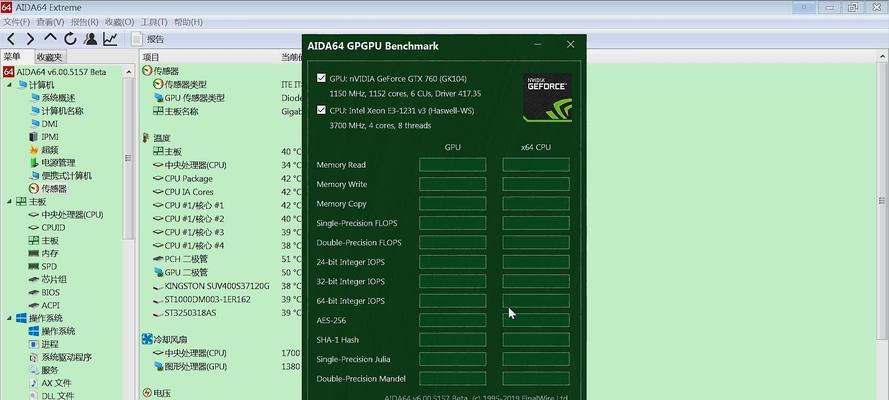The width and height of the screenshot is (889, 400).
Task: Open the 报告(R) menu
Action: tap(84, 22)
